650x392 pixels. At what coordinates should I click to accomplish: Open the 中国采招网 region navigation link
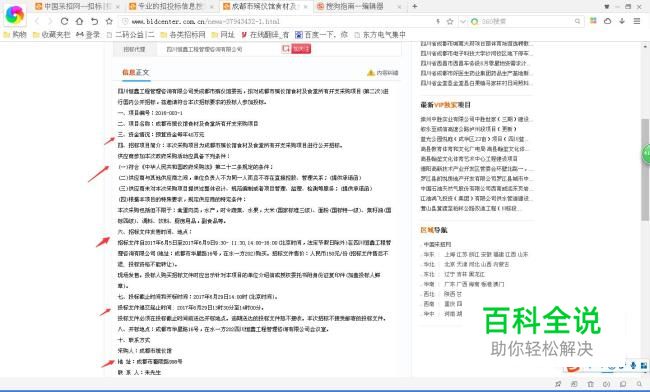tap(437, 244)
